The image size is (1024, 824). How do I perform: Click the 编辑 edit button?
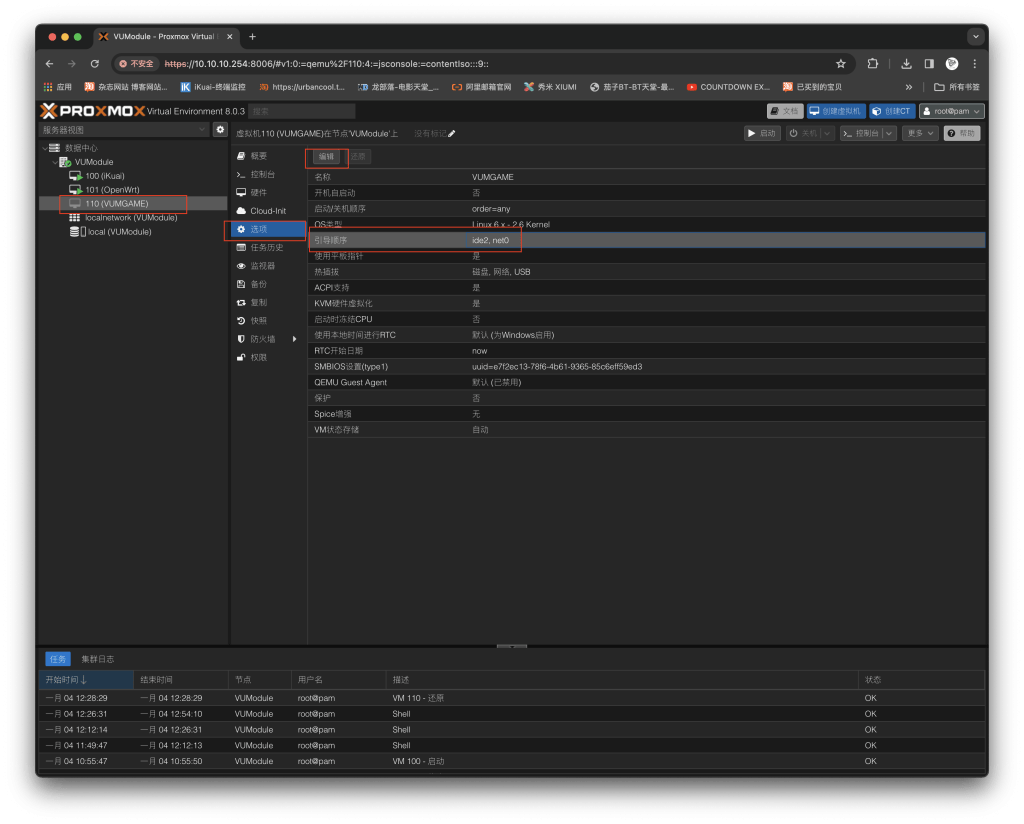[326, 157]
